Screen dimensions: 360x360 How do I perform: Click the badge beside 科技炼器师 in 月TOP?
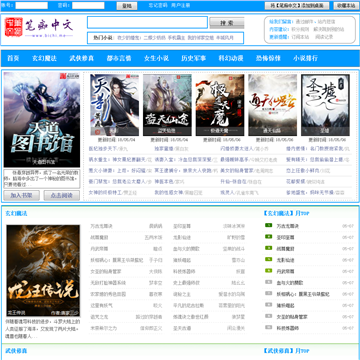[268, 327]
